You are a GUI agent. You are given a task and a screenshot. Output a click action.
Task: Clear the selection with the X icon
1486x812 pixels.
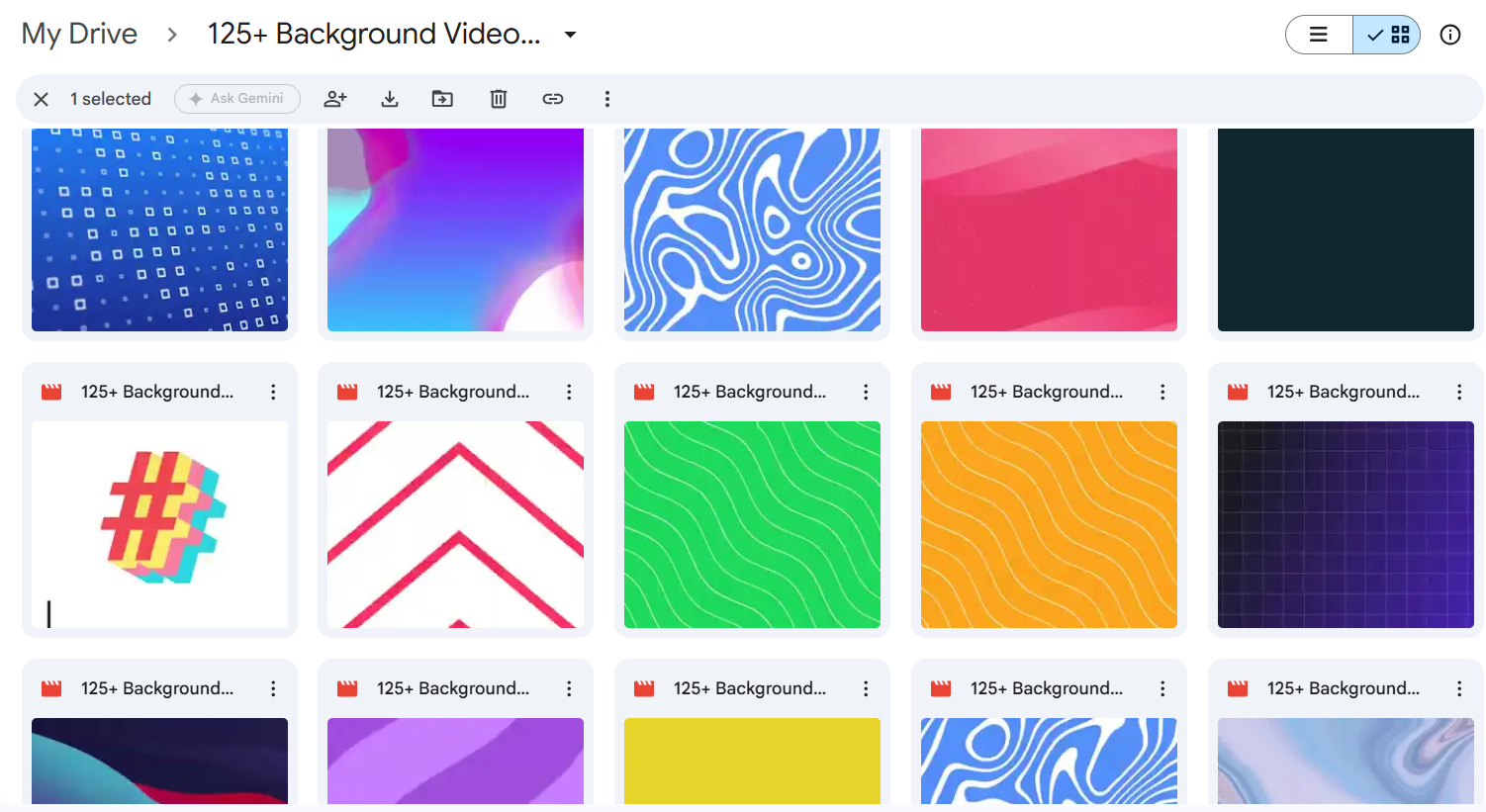pos(41,99)
